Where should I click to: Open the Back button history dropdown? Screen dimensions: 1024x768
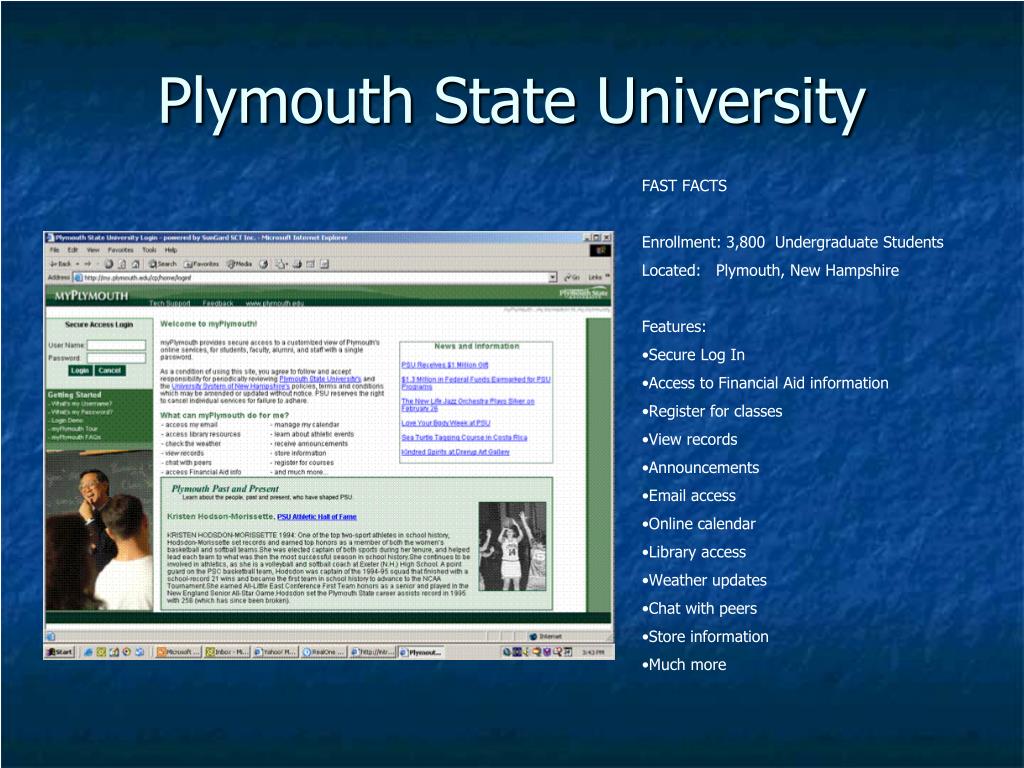point(77,264)
